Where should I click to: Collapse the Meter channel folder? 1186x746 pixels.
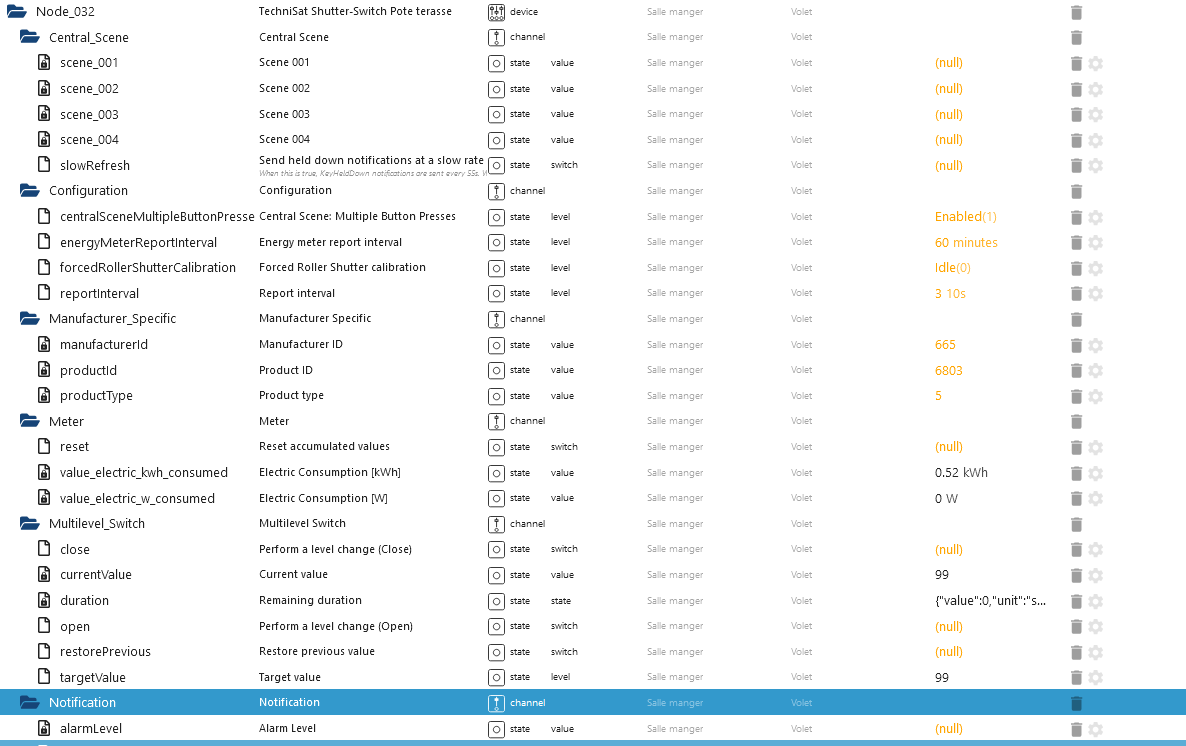(x=30, y=421)
